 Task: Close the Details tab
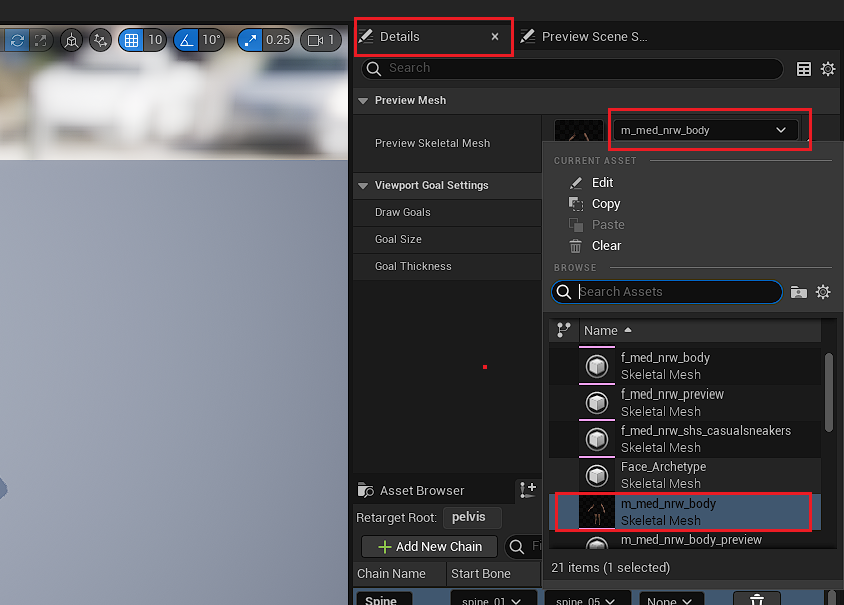[x=495, y=37]
